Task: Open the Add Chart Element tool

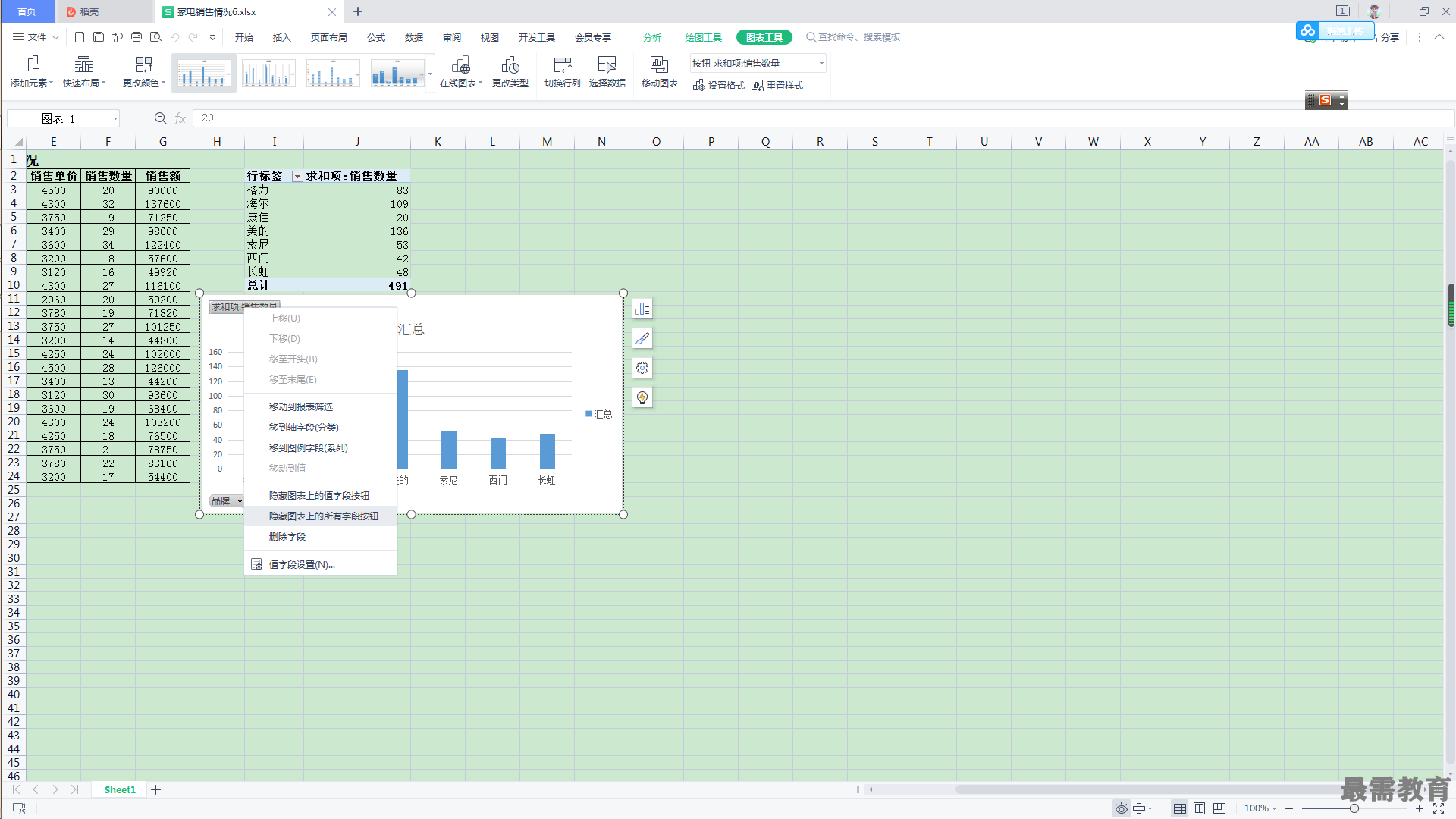Action: point(31,72)
